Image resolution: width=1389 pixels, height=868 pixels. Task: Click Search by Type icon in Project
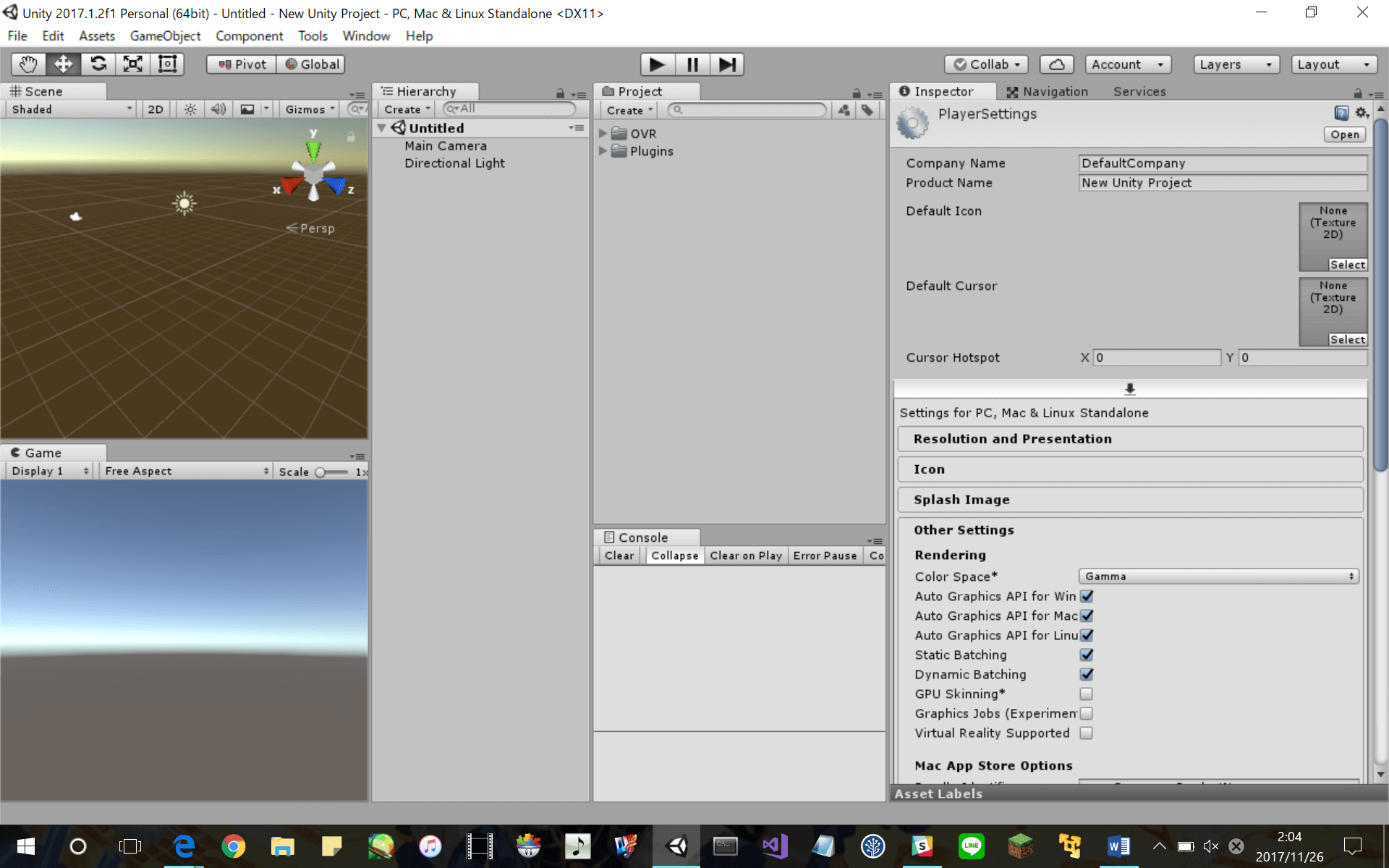844,110
